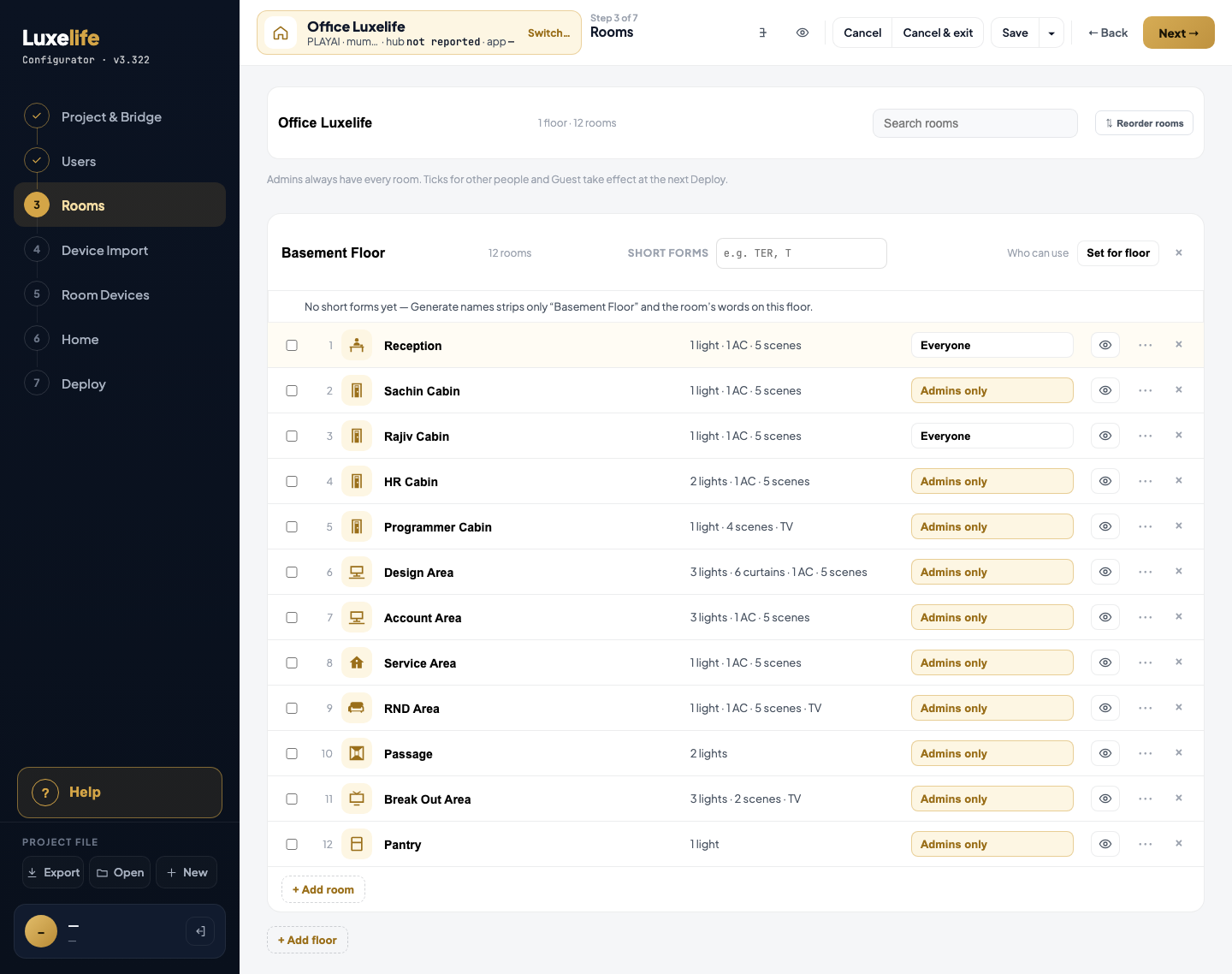The width and height of the screenshot is (1232, 974).
Task: Open the access dropdown for Rajiv Cabin
Action: pyautogui.click(x=992, y=436)
